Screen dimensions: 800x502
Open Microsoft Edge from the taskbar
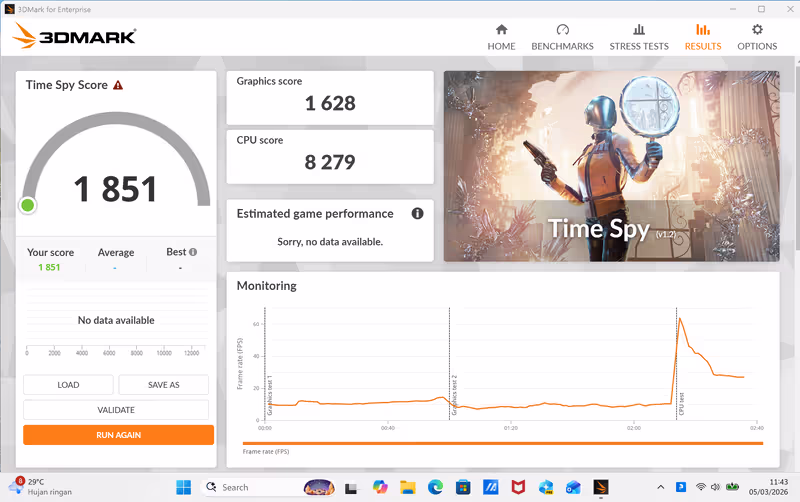point(435,487)
